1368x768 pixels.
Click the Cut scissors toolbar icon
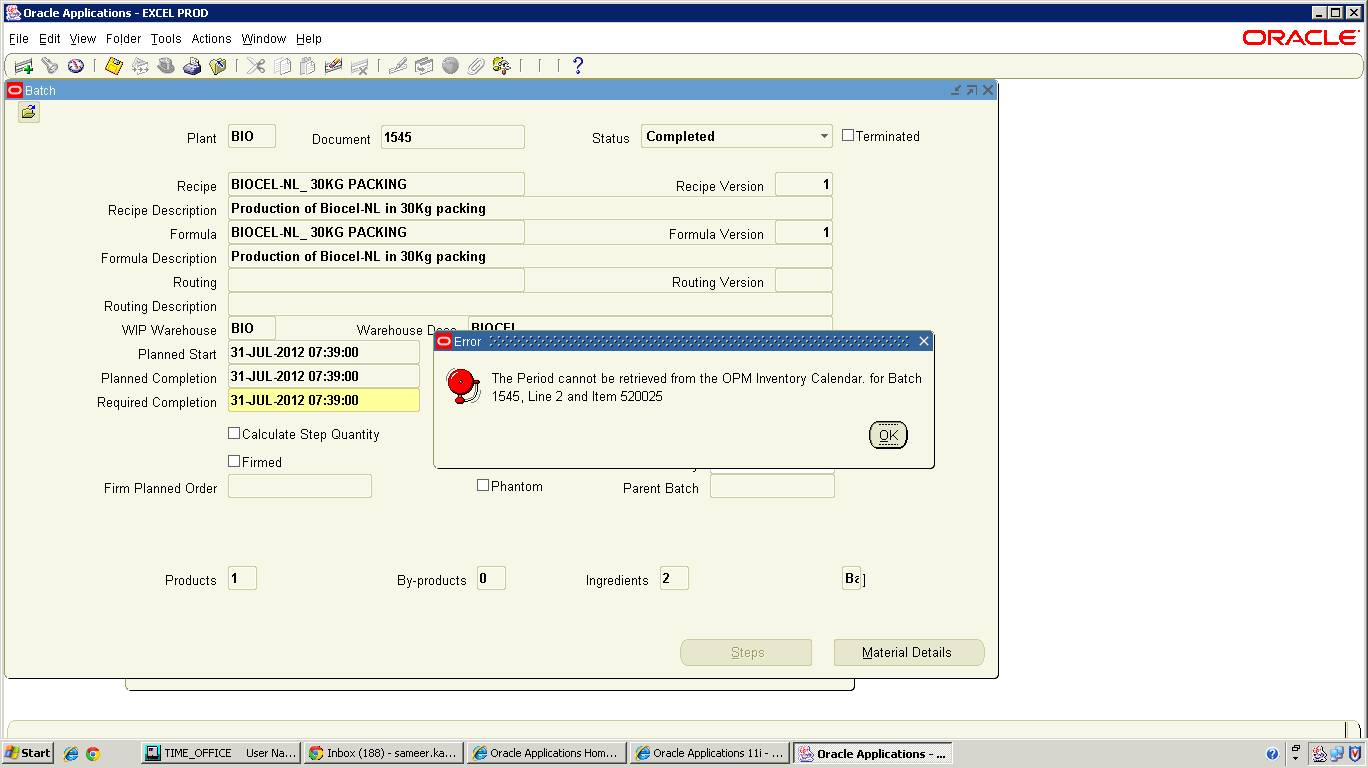pos(256,66)
